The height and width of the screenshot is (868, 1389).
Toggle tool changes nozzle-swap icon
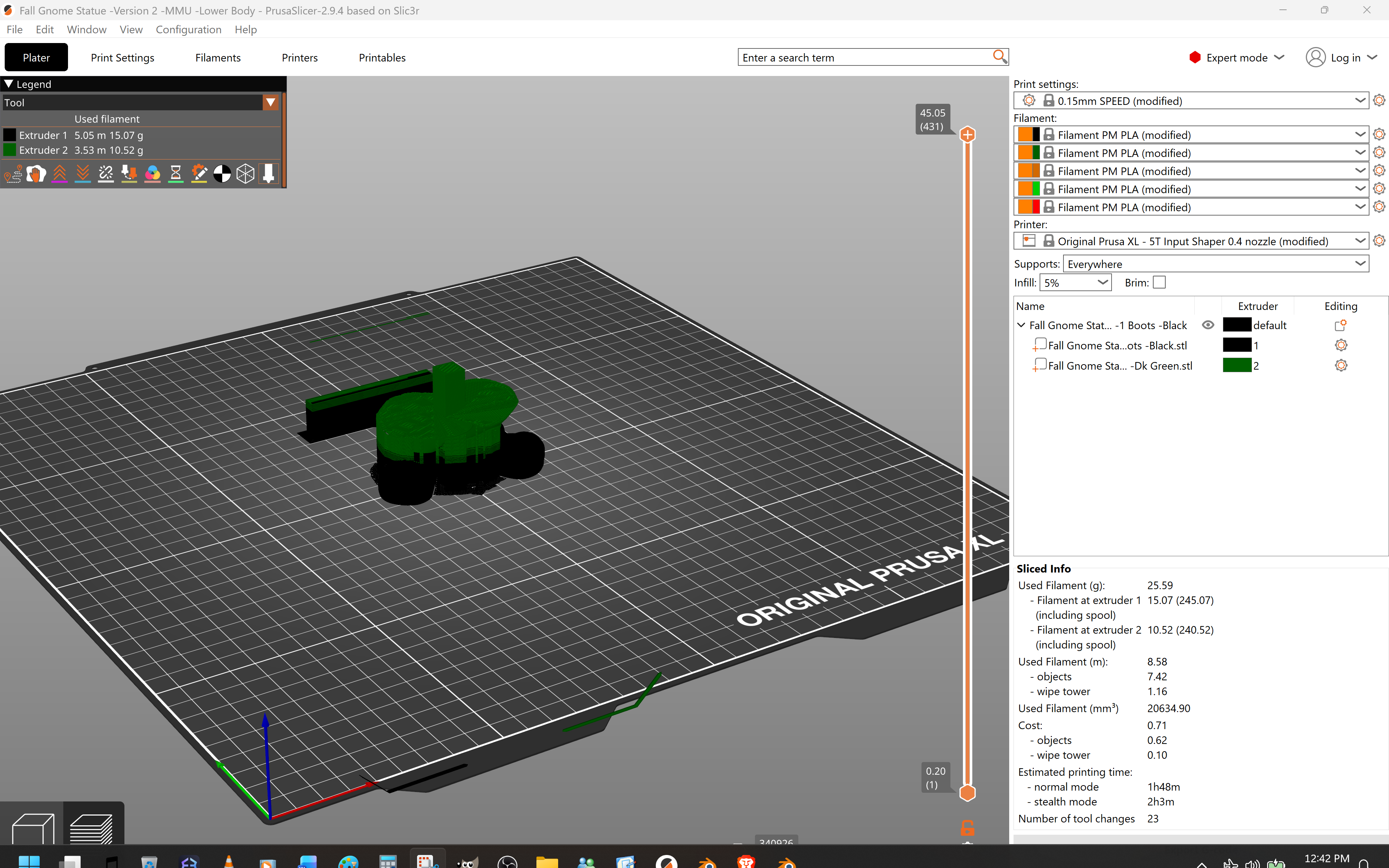tap(129, 173)
